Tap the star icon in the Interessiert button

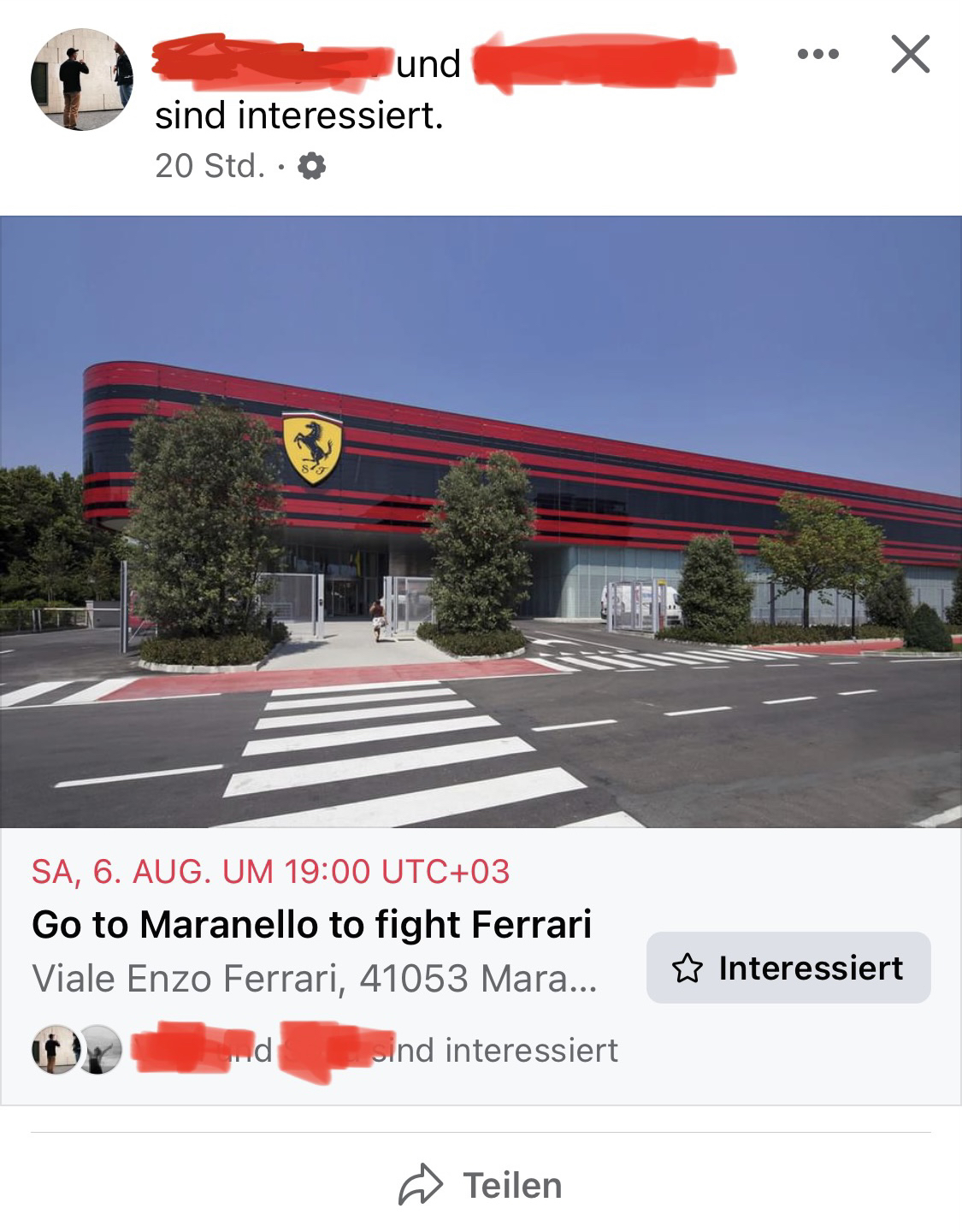tap(688, 968)
